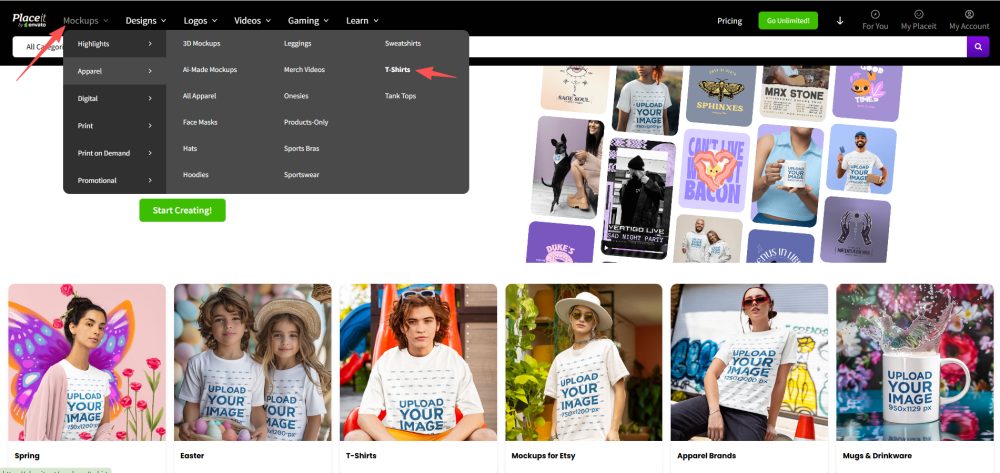Click the Sphinxes moth design tile
Image resolution: width=1000 pixels, height=473 pixels.
[720, 95]
